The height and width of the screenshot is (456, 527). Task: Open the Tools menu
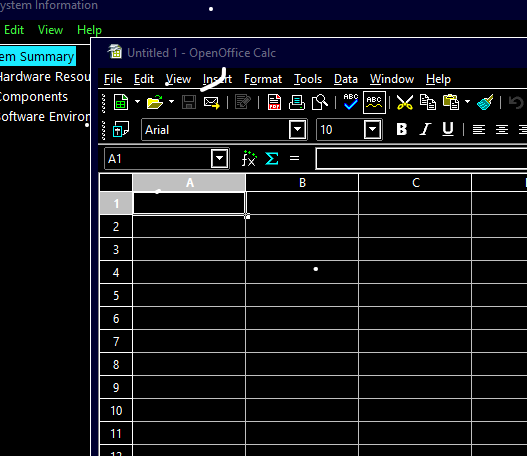[308, 79]
